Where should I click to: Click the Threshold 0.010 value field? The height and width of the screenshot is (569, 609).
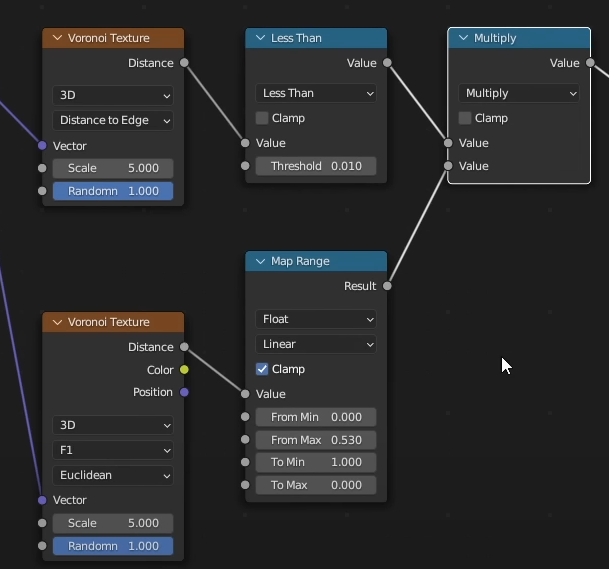coord(315,166)
